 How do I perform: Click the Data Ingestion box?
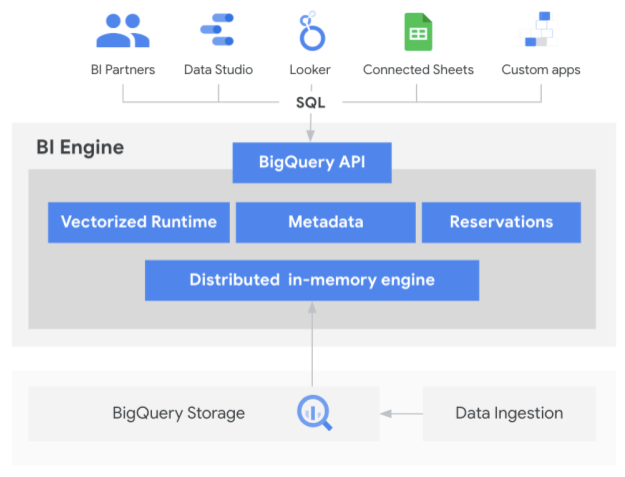pos(509,414)
